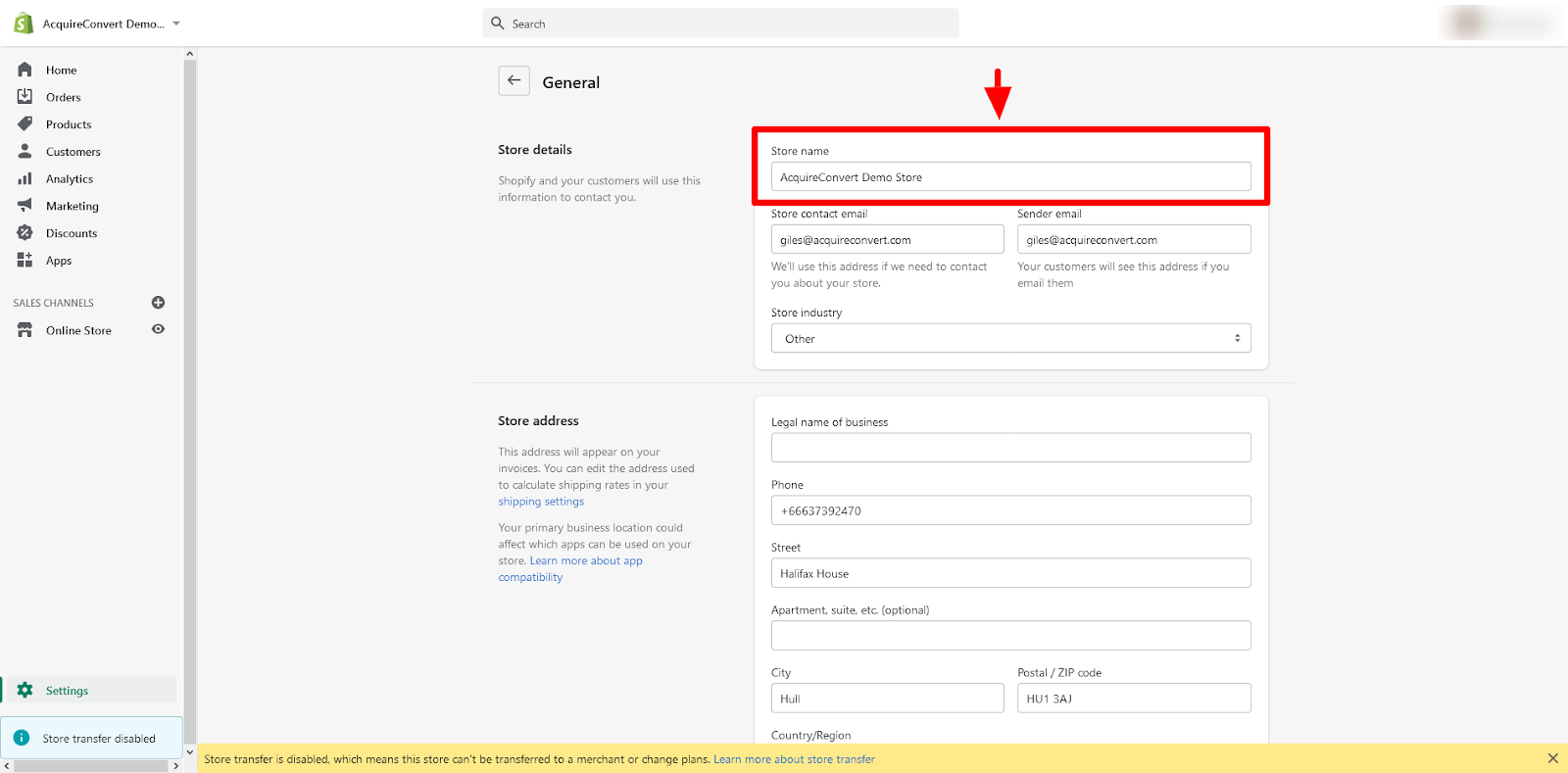Viewport: 1568px width, 773px height.
Task: Follow the shipping settings link
Action: pyautogui.click(x=541, y=502)
